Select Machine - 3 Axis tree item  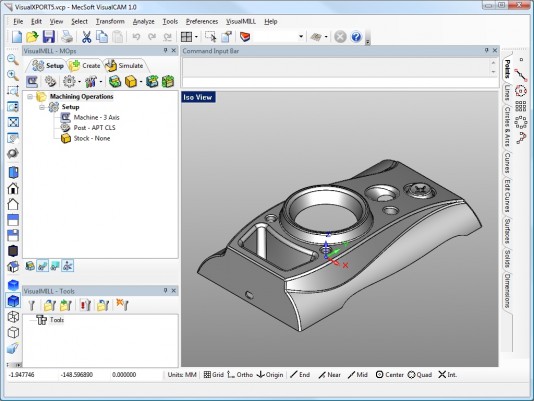point(90,118)
